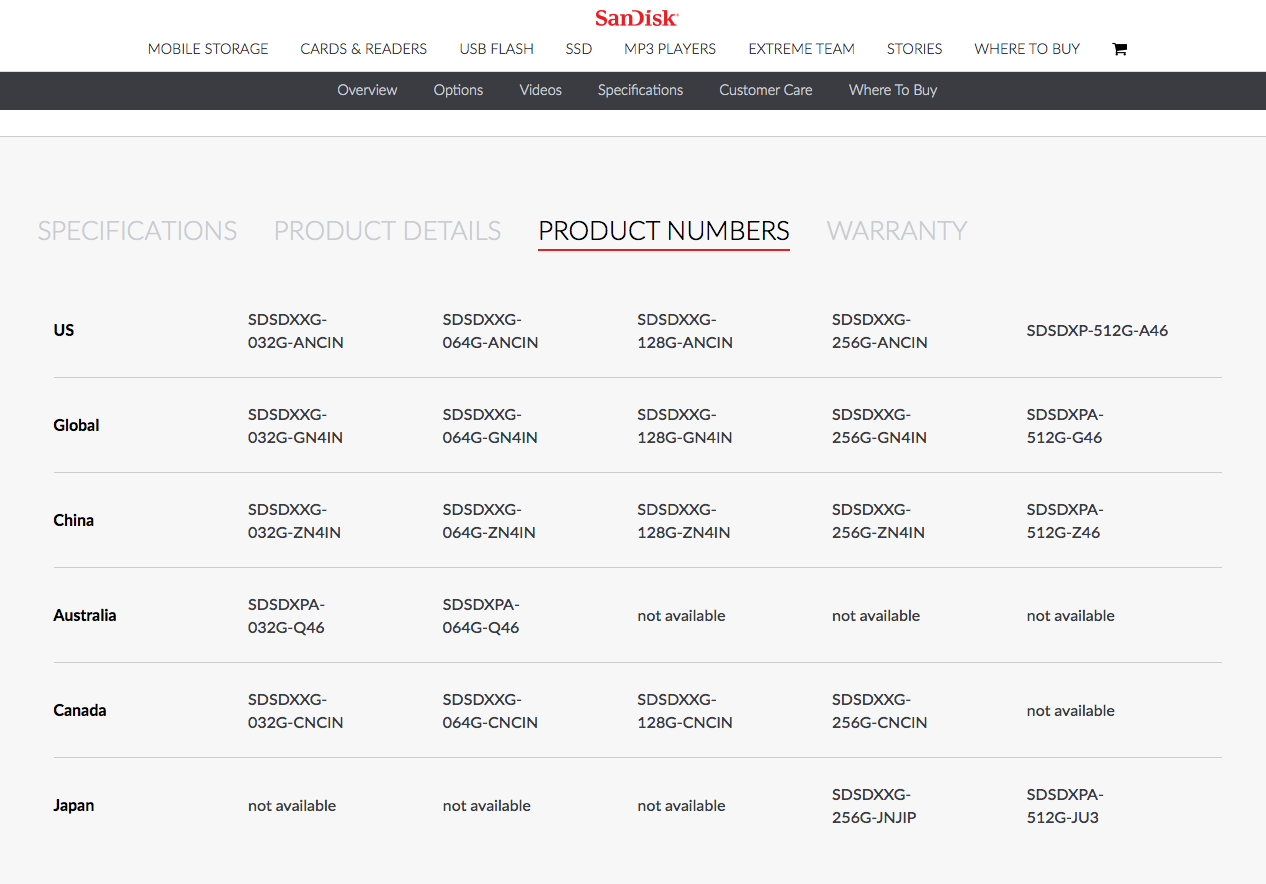Select product number SDSDXXG-128G-CNCIN
This screenshot has height=884, width=1266.
685,711
